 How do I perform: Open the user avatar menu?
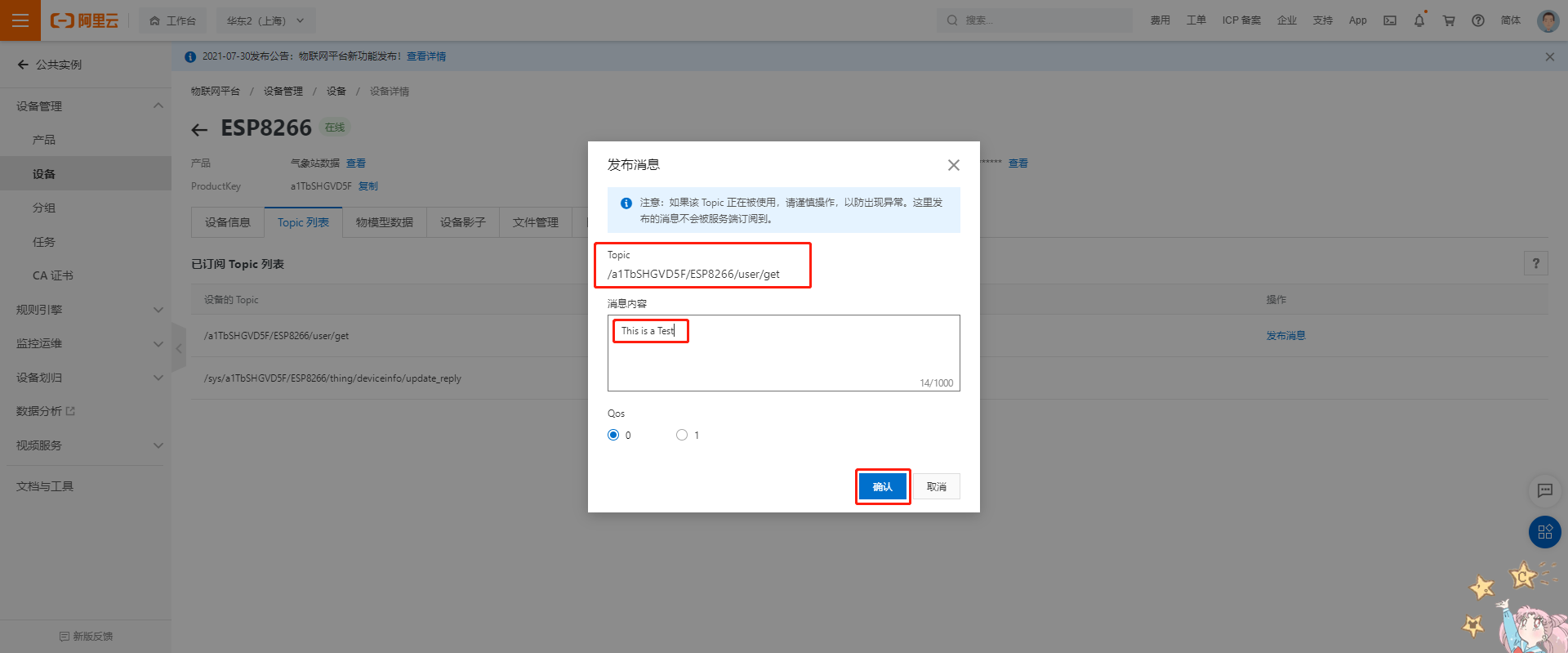point(1548,20)
